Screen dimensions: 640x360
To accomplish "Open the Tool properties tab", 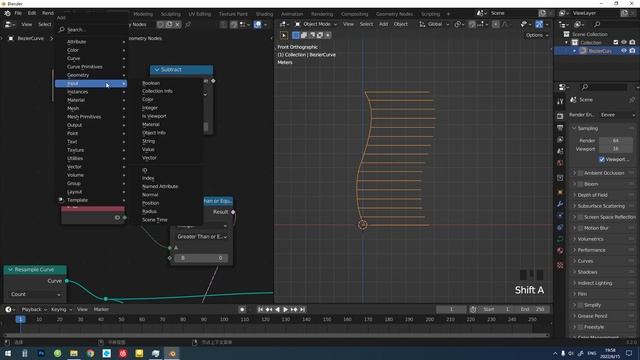I will tap(560, 101).
